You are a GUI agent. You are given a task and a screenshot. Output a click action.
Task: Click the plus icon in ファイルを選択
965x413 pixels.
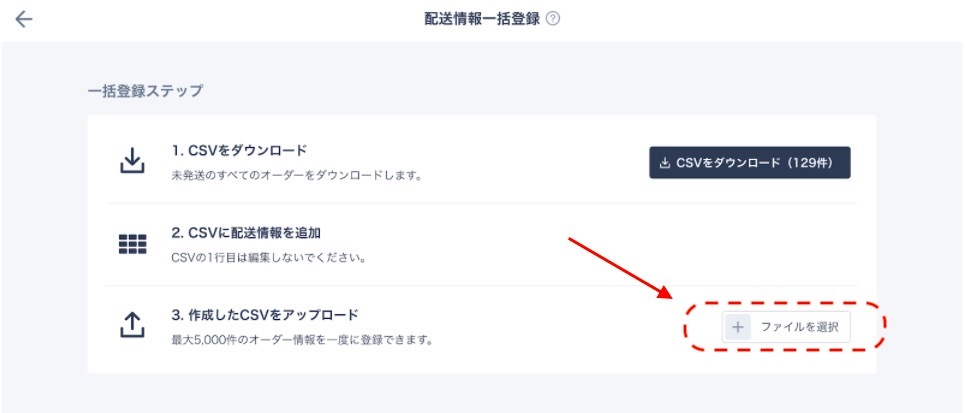738,327
